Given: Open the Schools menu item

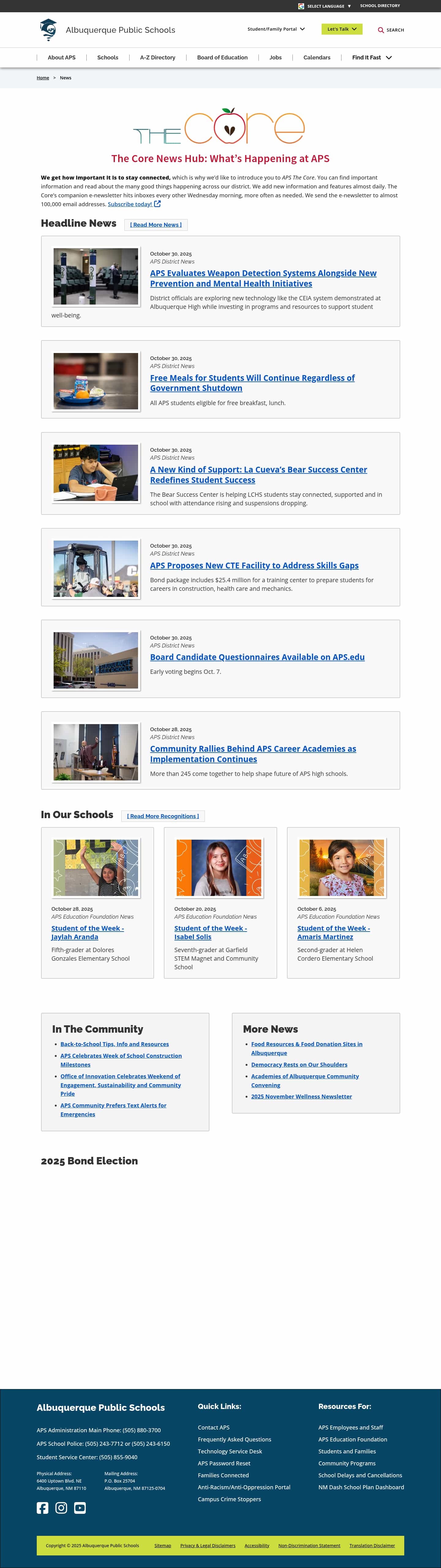Looking at the screenshot, I should (108, 58).
